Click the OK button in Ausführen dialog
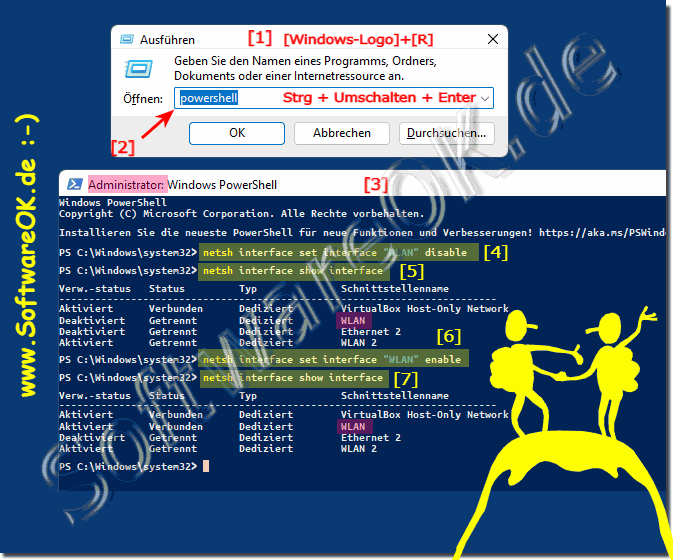673x560 pixels. (x=236, y=133)
